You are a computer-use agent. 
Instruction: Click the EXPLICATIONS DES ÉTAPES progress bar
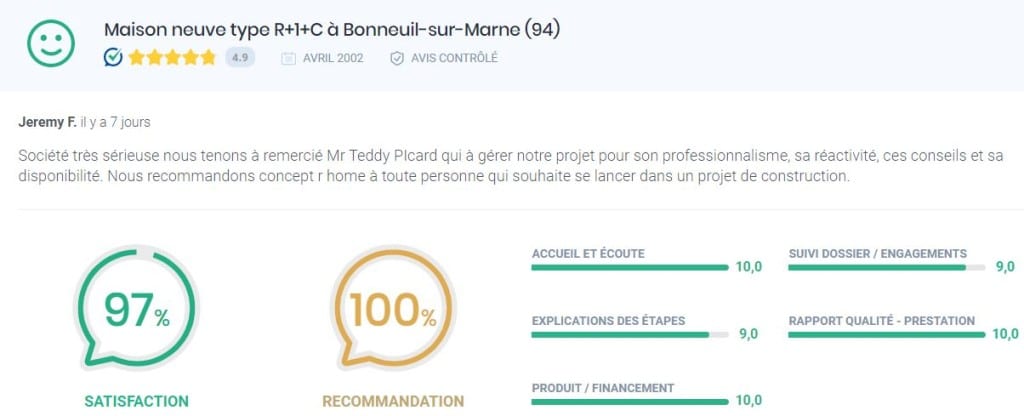630,334
